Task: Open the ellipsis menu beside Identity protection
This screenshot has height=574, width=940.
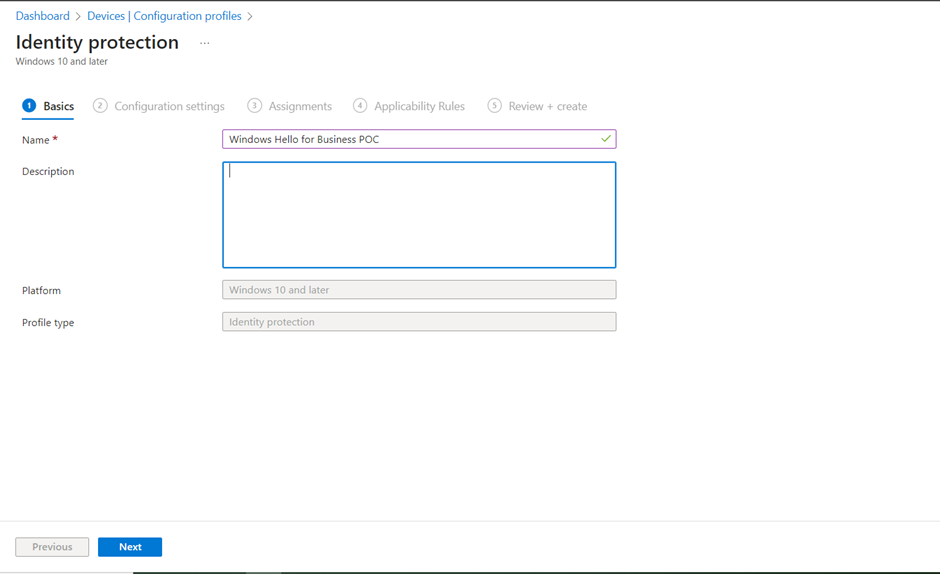Action: pos(204,43)
